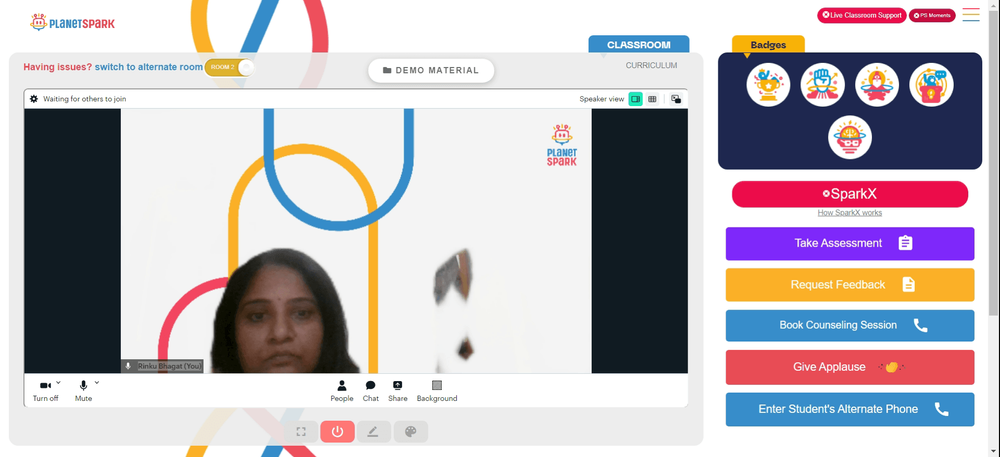Click the Having issues? text
This screenshot has width=1000, height=457.
[57, 67]
